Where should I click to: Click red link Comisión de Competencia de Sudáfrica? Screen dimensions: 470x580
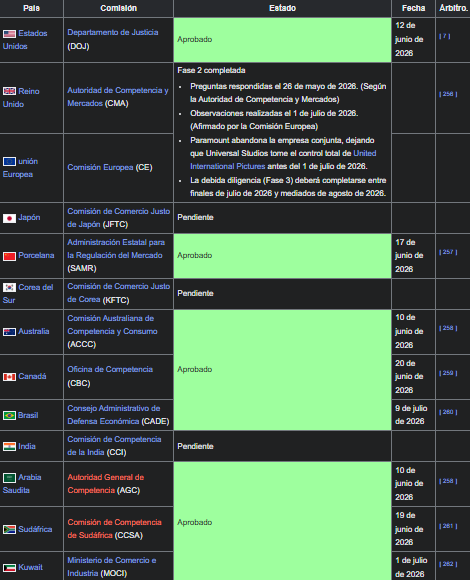tap(114, 529)
